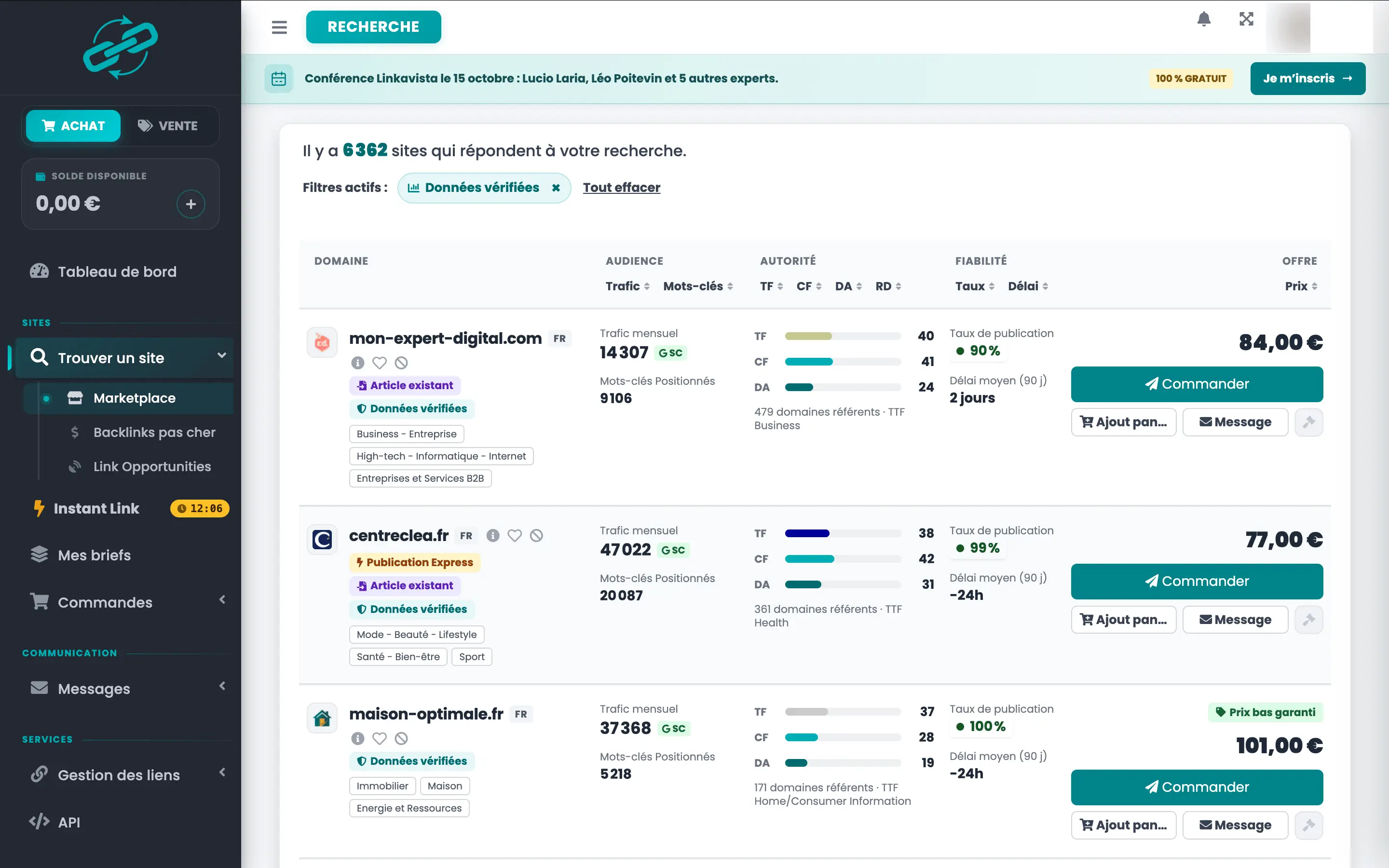Viewport: 1389px width, 868px height.
Task: Switch to ACHAT mode
Action: coord(73,126)
